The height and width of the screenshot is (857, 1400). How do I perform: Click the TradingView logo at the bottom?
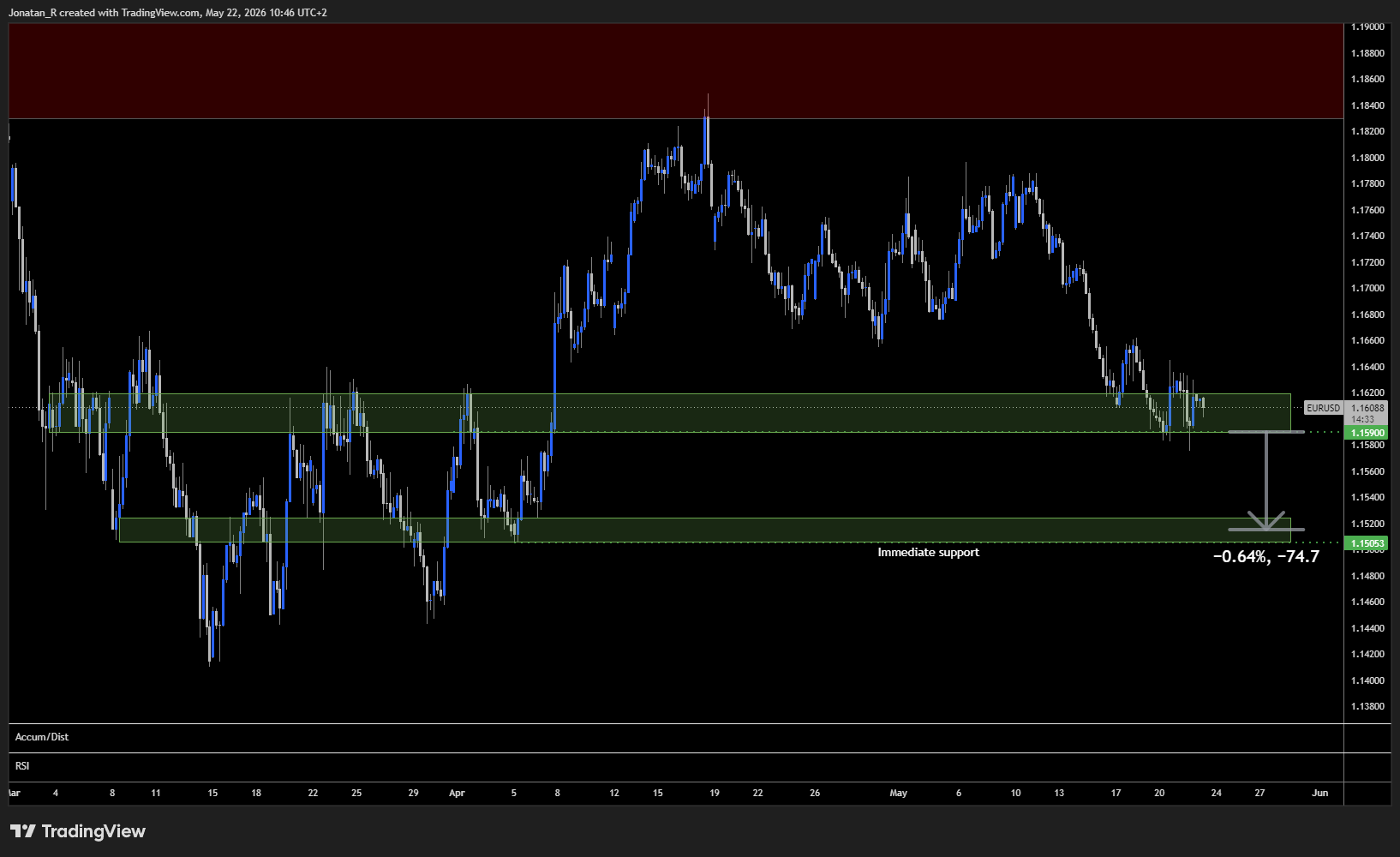click(78, 831)
